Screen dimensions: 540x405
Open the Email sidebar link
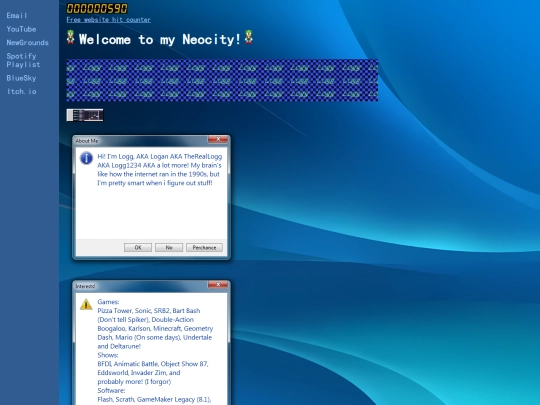(x=17, y=15)
